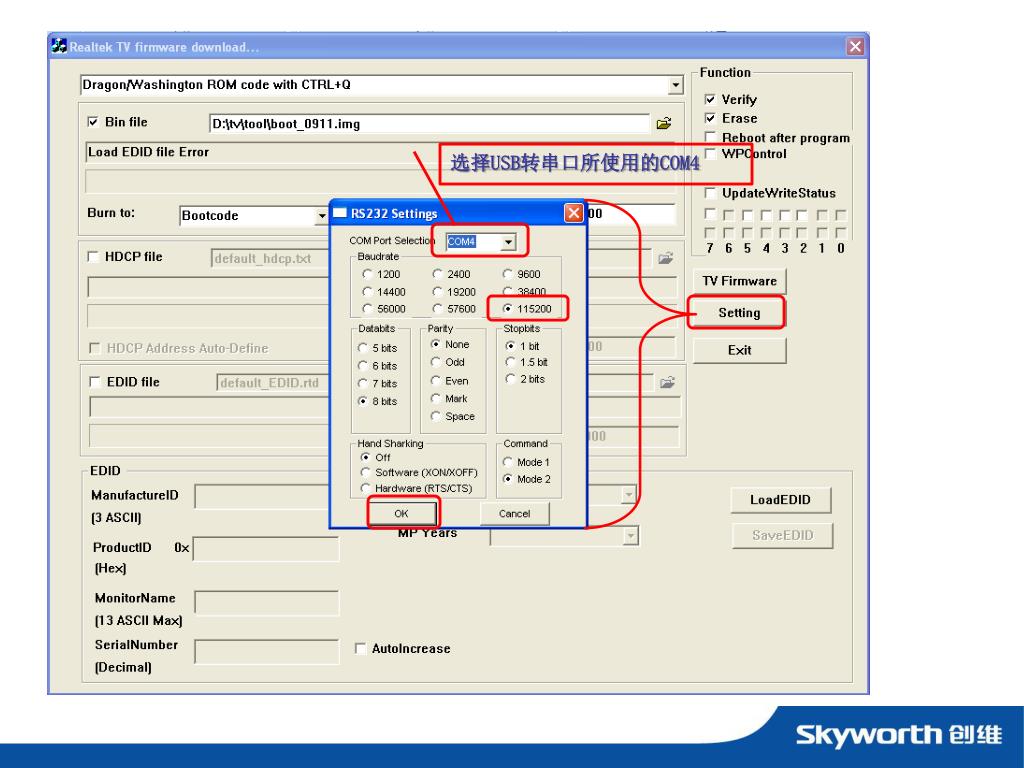Tick the AutoIncrease checkbox

(x=362, y=649)
